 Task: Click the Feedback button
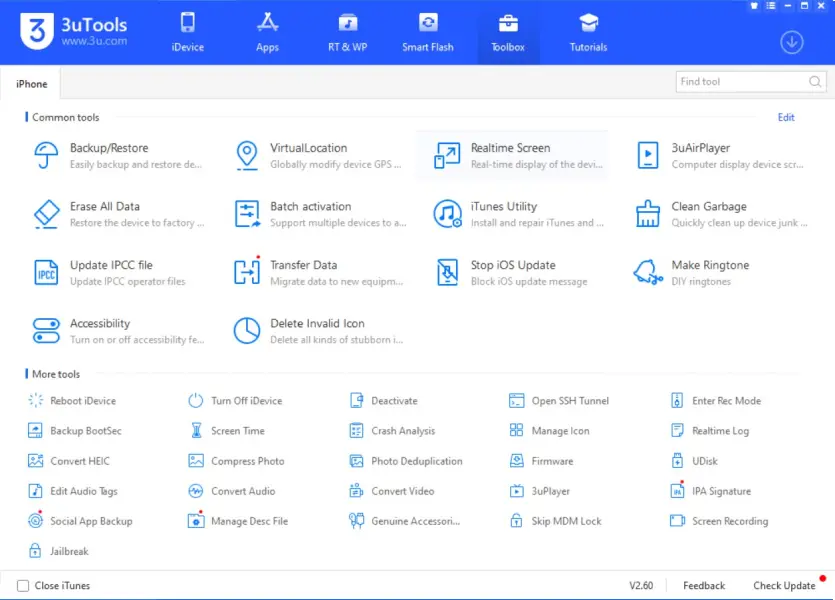[x=704, y=586]
